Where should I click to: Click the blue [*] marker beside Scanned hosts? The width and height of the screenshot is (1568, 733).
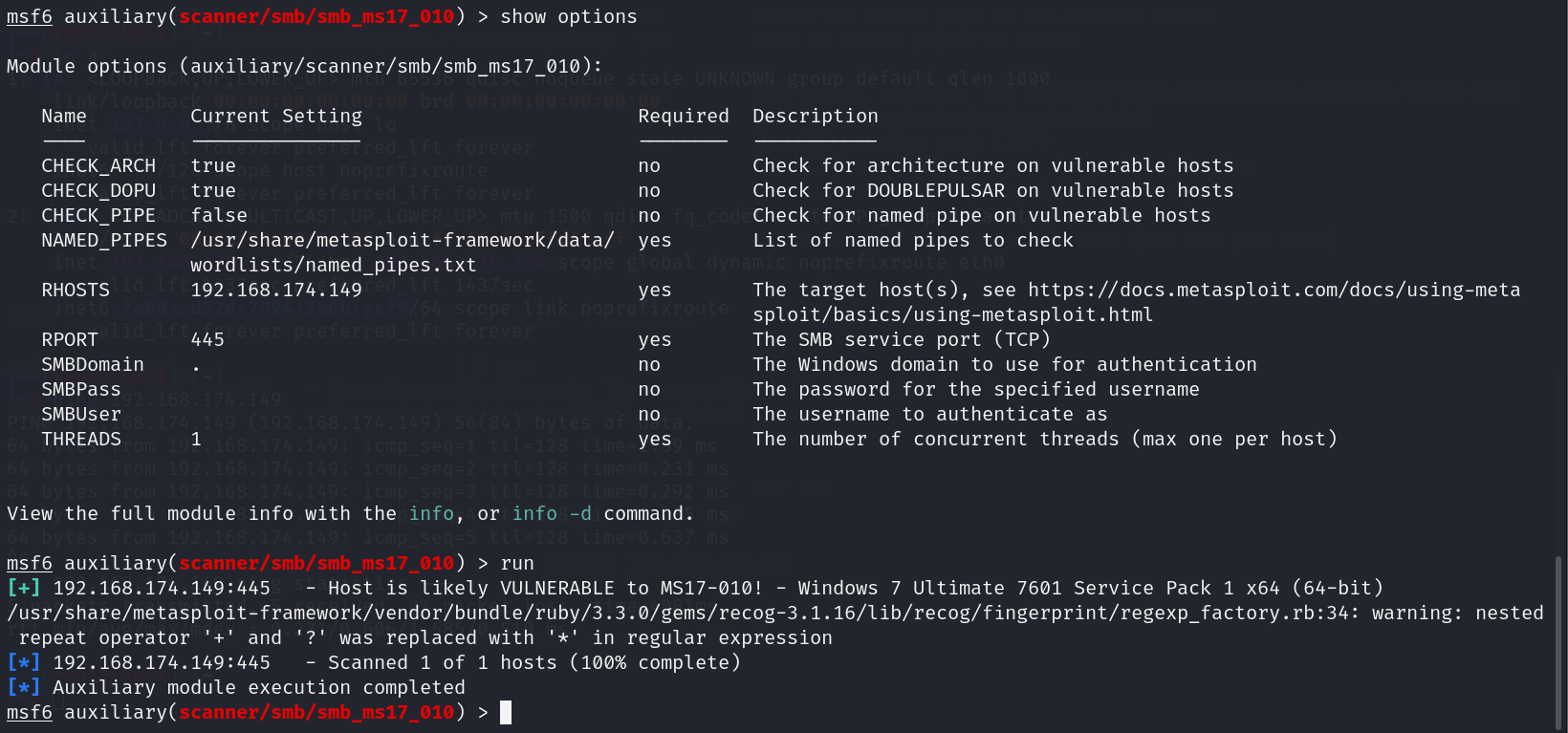(24, 662)
